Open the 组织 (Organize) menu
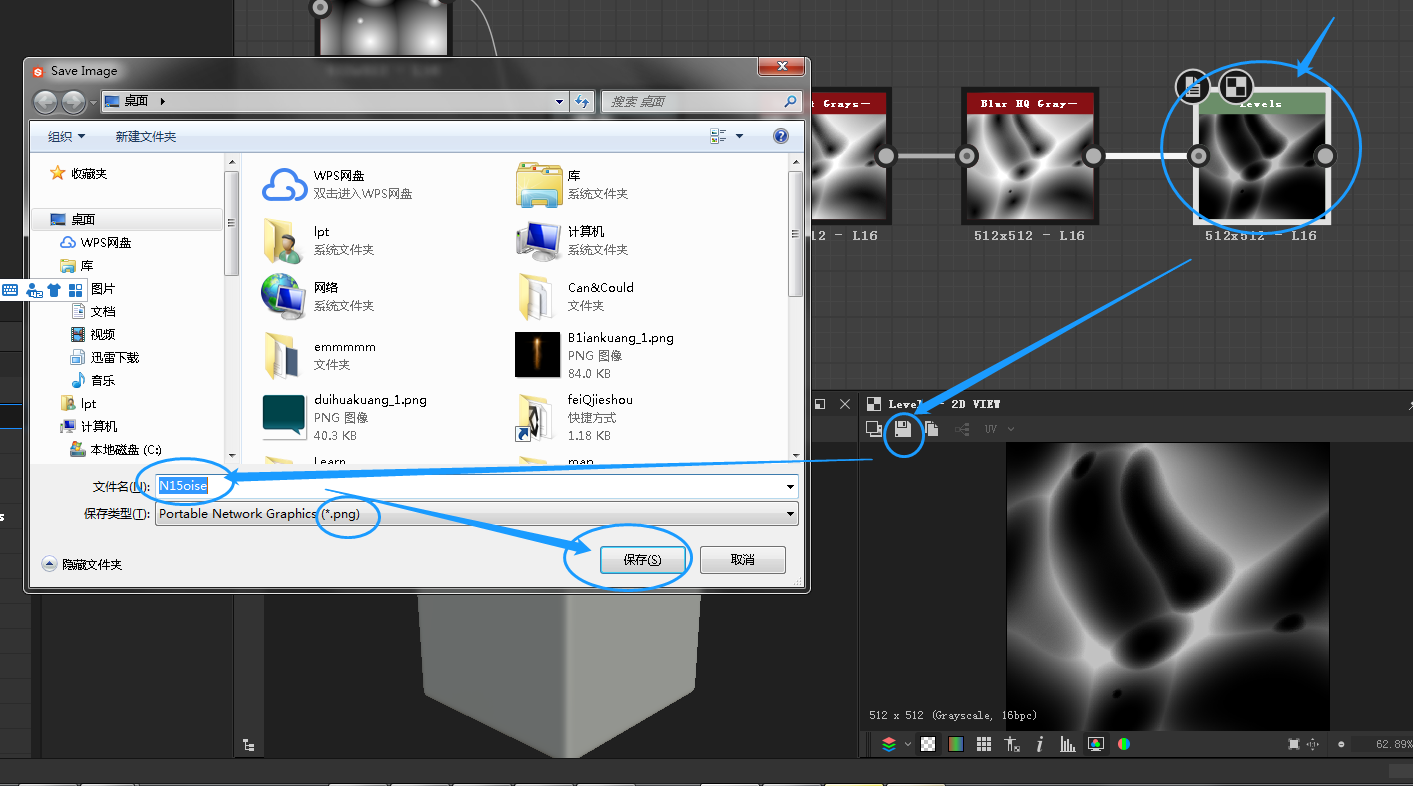Image resolution: width=1413 pixels, height=786 pixels. point(67,136)
